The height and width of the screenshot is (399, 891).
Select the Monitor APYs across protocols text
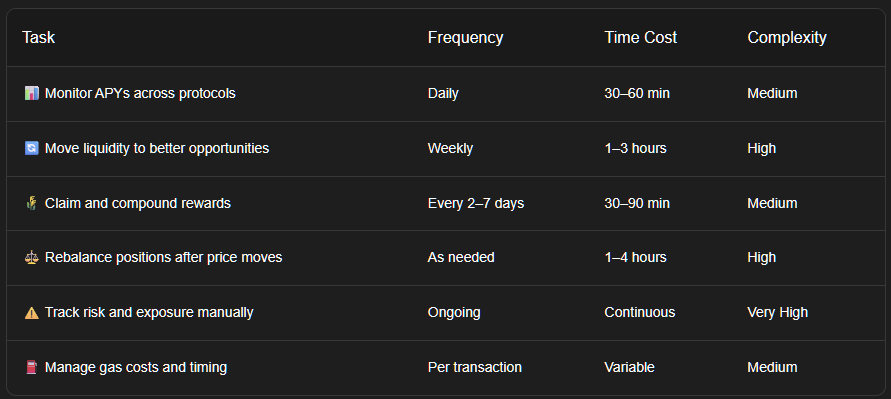coord(140,93)
